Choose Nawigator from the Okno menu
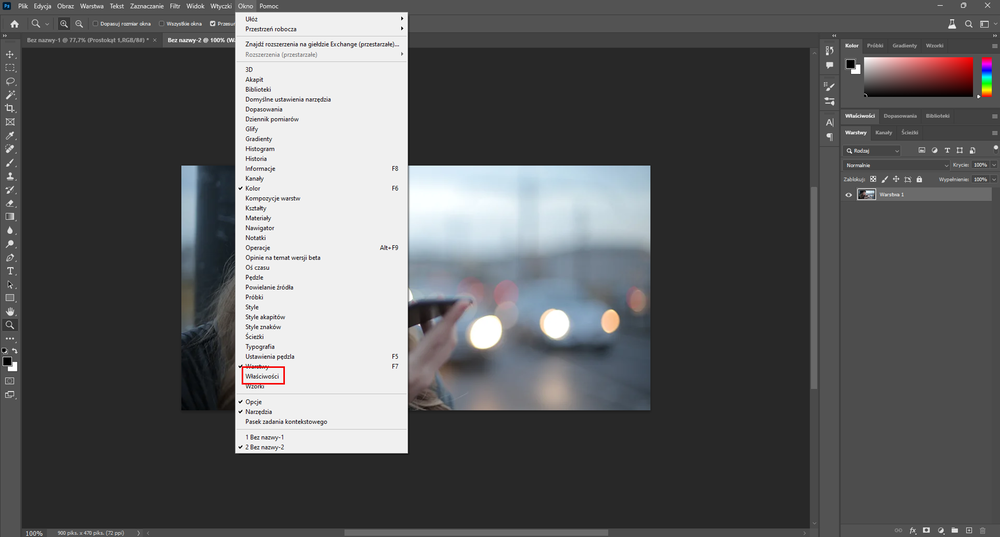The image size is (1000, 537). click(321, 228)
